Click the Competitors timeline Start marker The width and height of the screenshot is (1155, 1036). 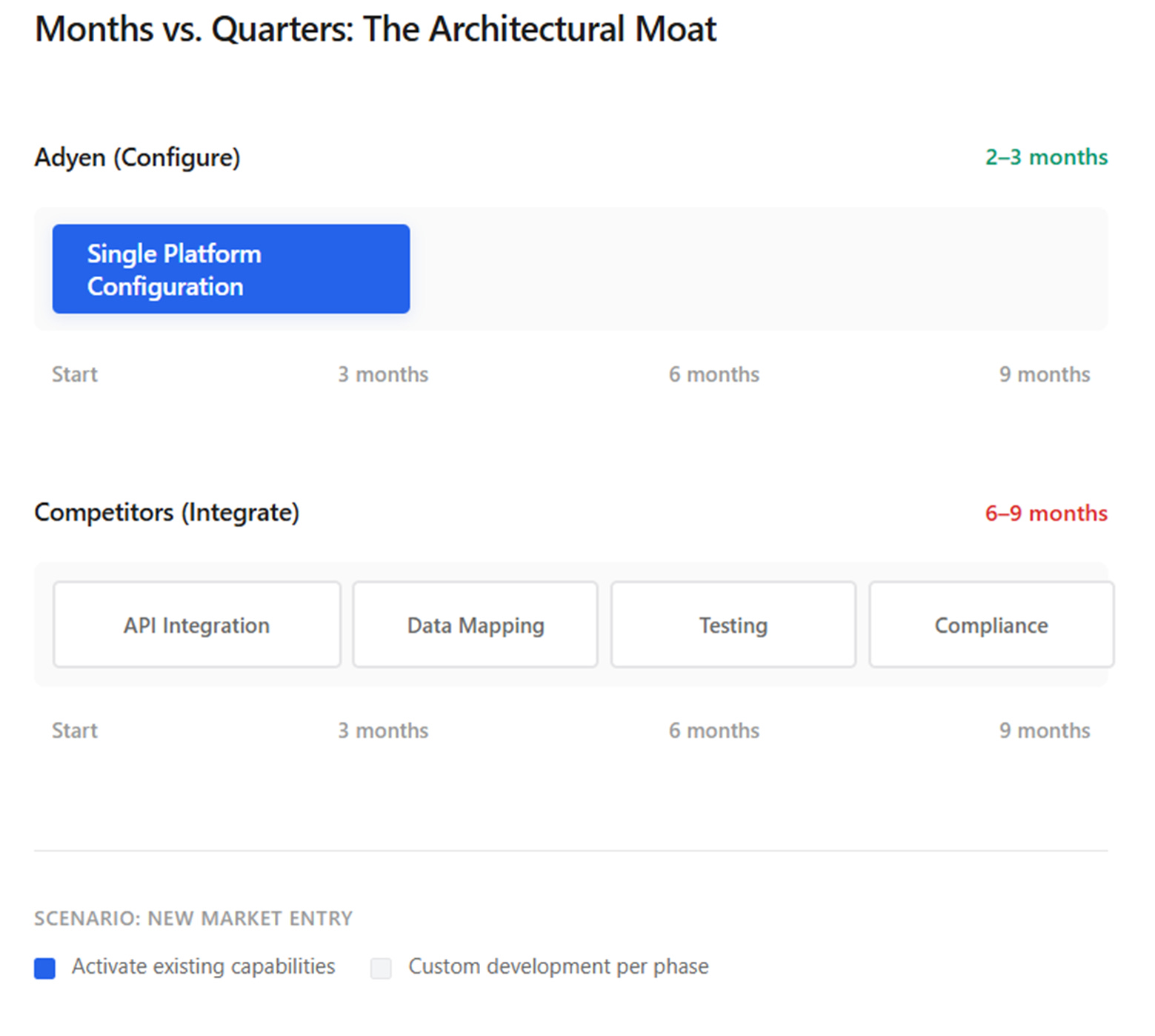(x=75, y=731)
